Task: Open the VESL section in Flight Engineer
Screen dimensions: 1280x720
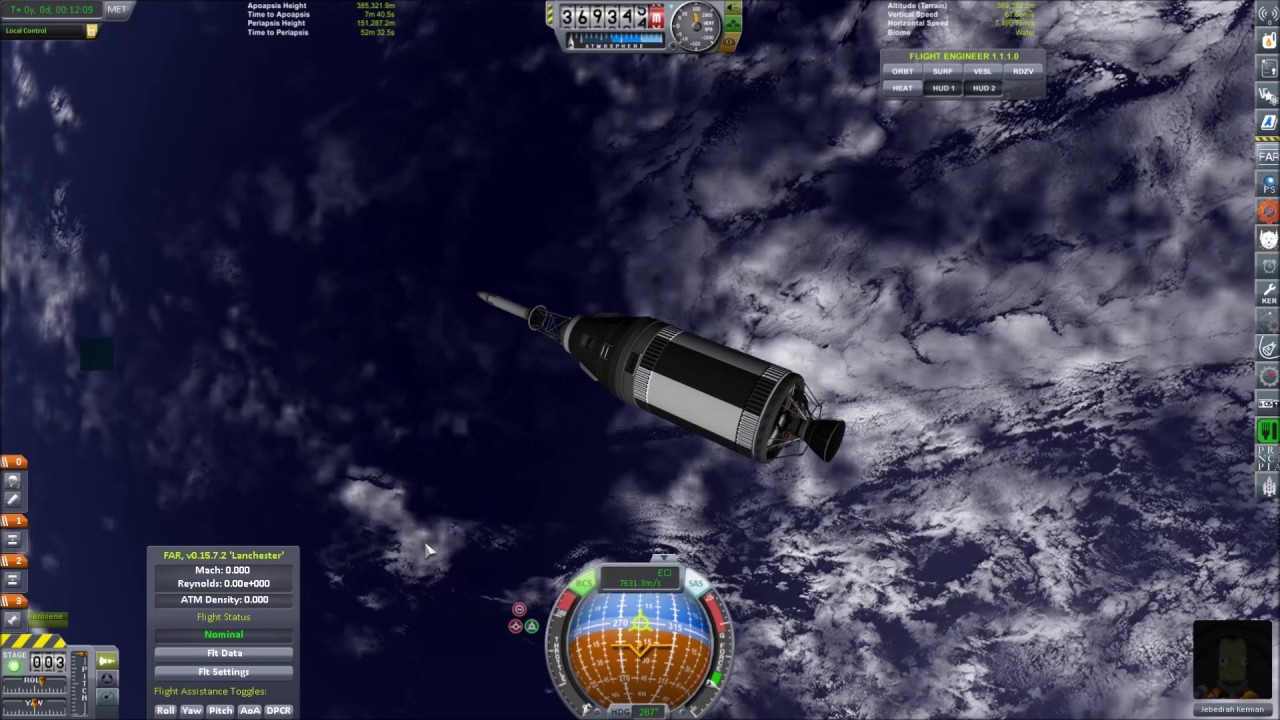Action: [983, 72]
